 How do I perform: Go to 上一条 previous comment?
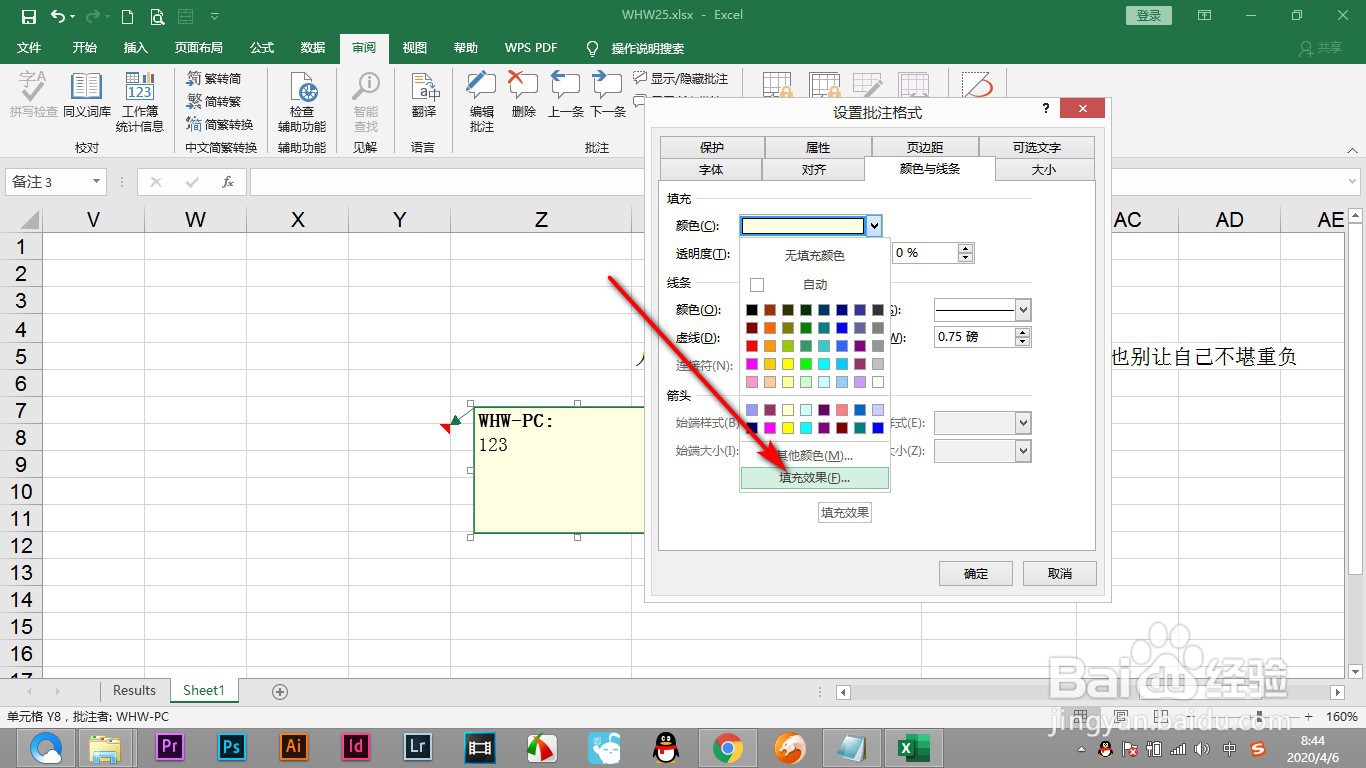tap(565, 96)
